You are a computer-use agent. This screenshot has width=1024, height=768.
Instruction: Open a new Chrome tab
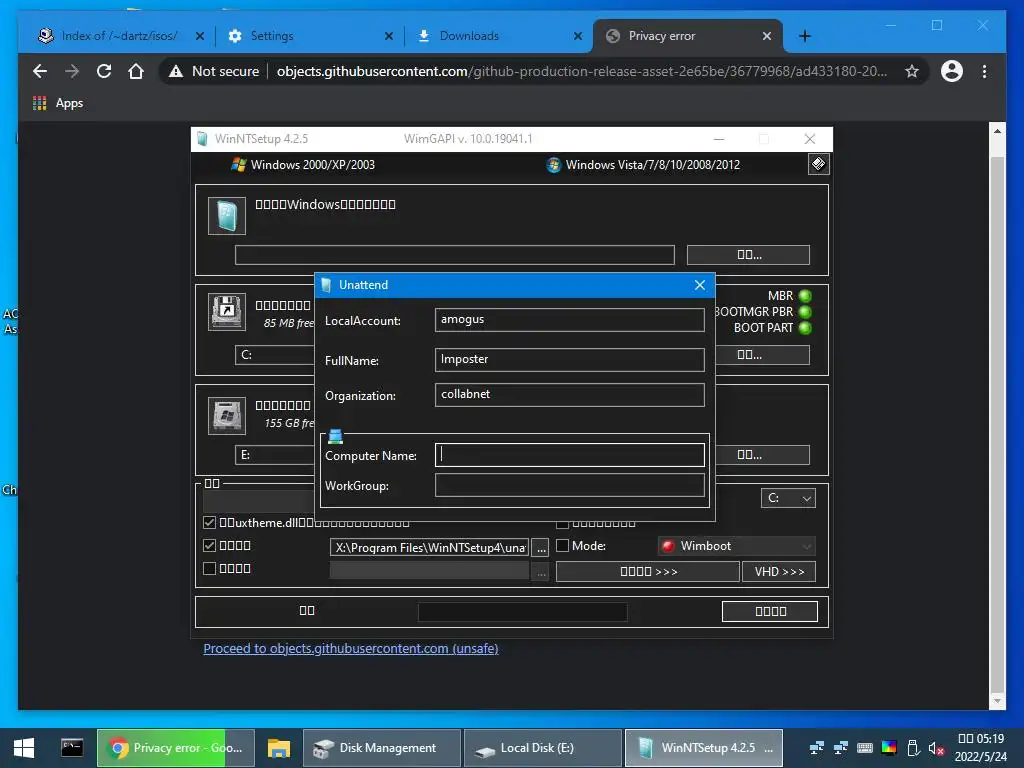(x=805, y=36)
